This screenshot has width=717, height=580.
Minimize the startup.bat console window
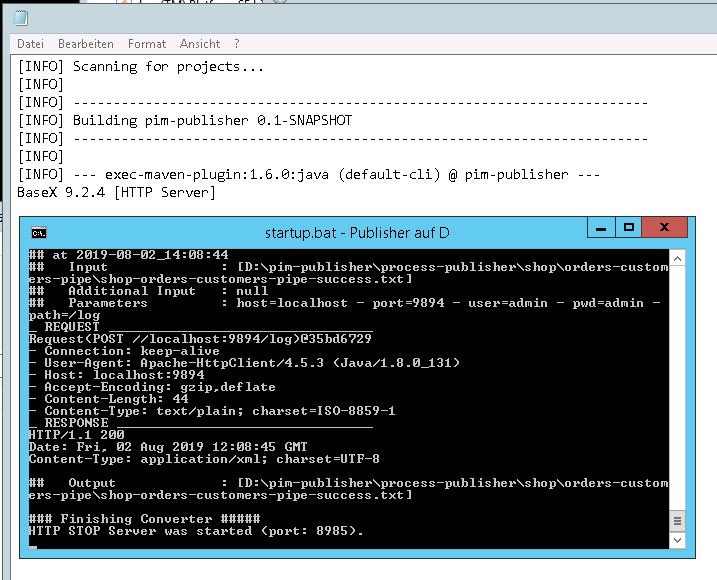click(601, 228)
